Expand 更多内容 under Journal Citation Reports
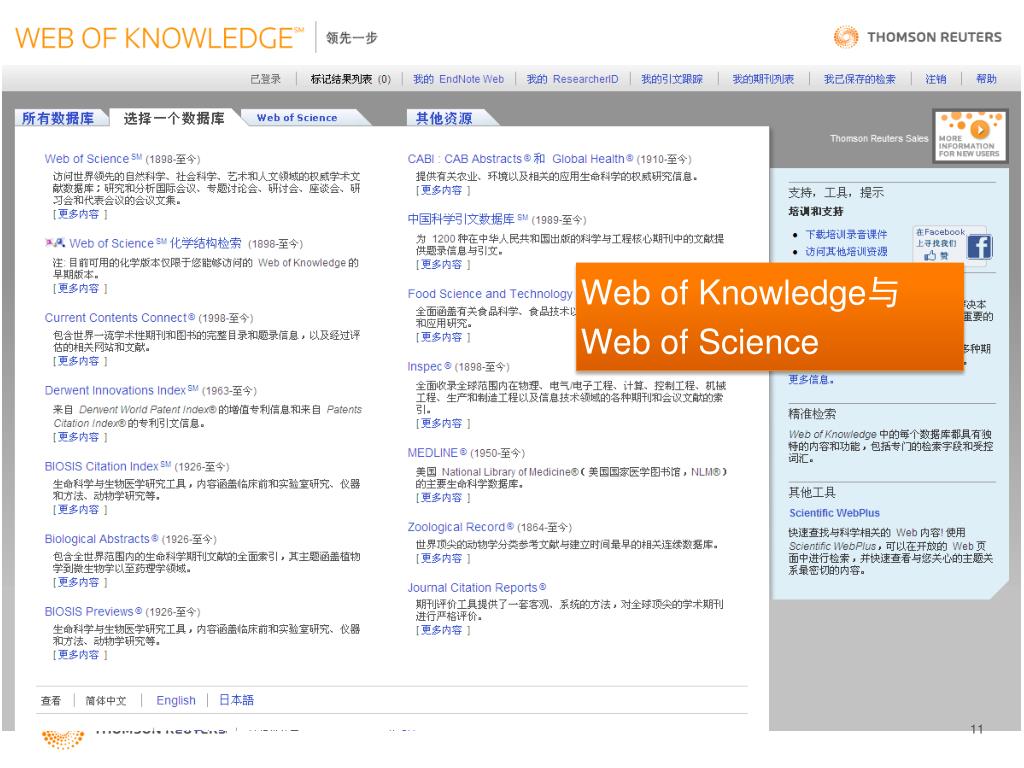Image resolution: width=1024 pixels, height=768 pixels. (442, 630)
